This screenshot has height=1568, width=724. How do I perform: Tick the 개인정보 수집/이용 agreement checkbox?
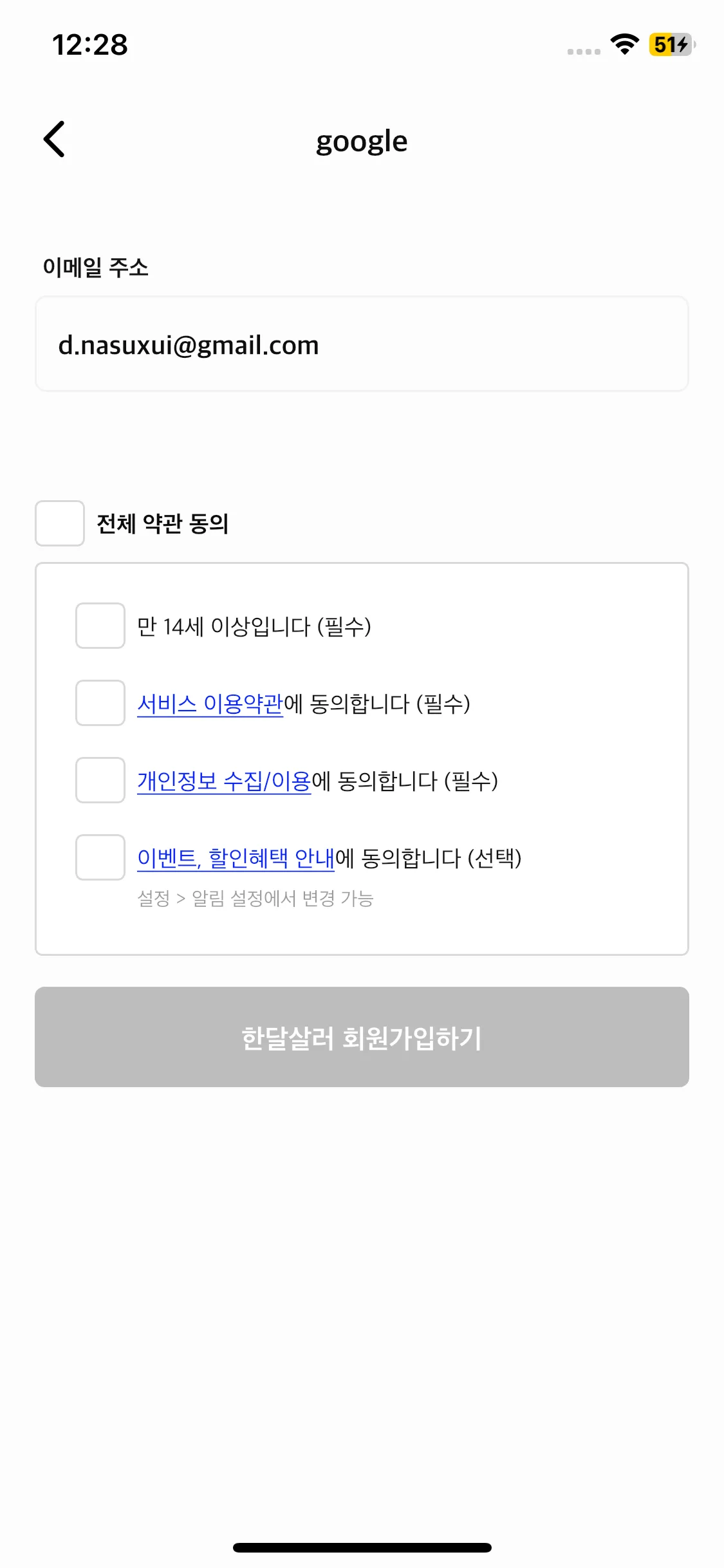(x=100, y=780)
